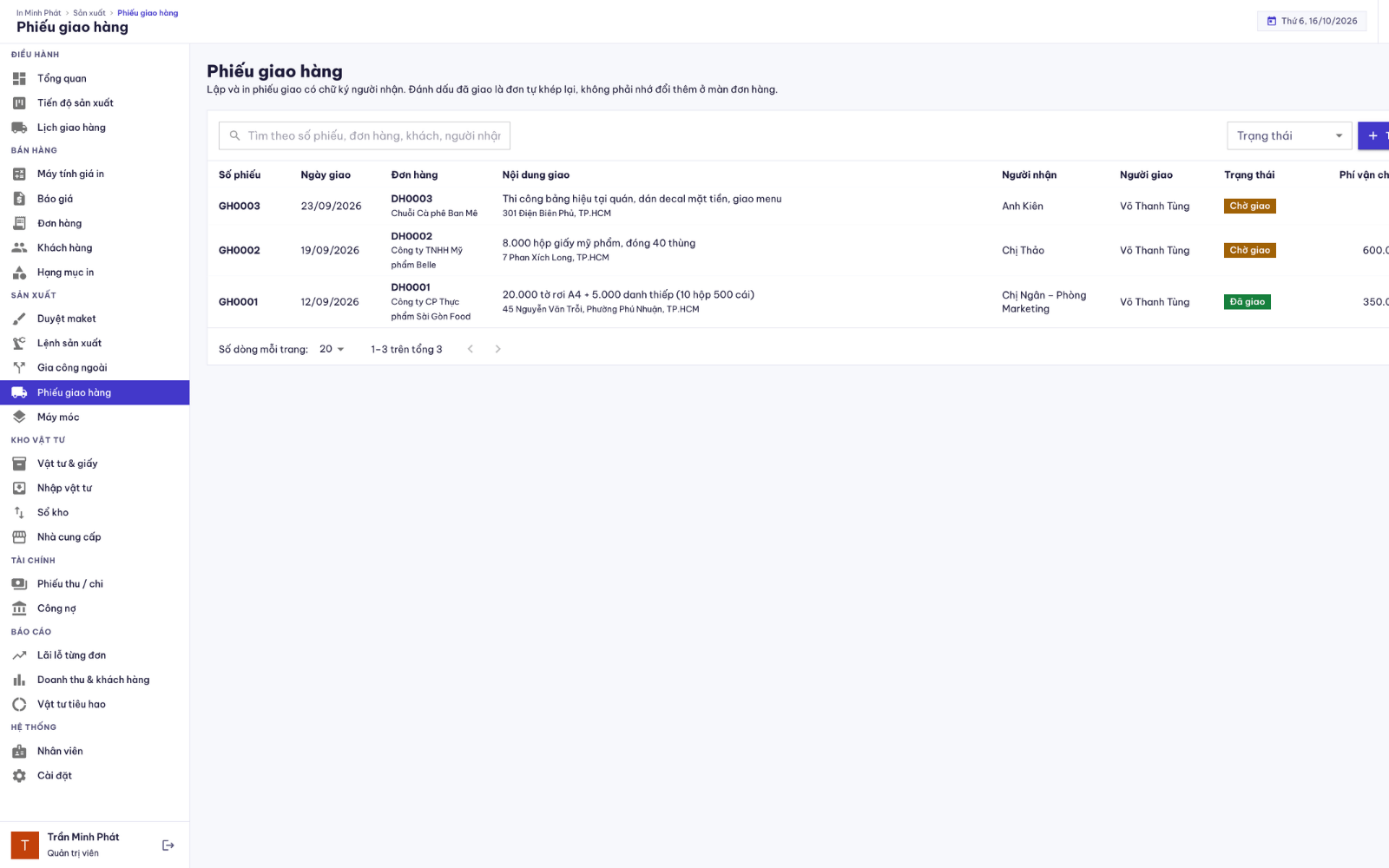1389x868 pixels.
Task: Expand rows-per-page dropdown showing 20
Action: pos(332,349)
